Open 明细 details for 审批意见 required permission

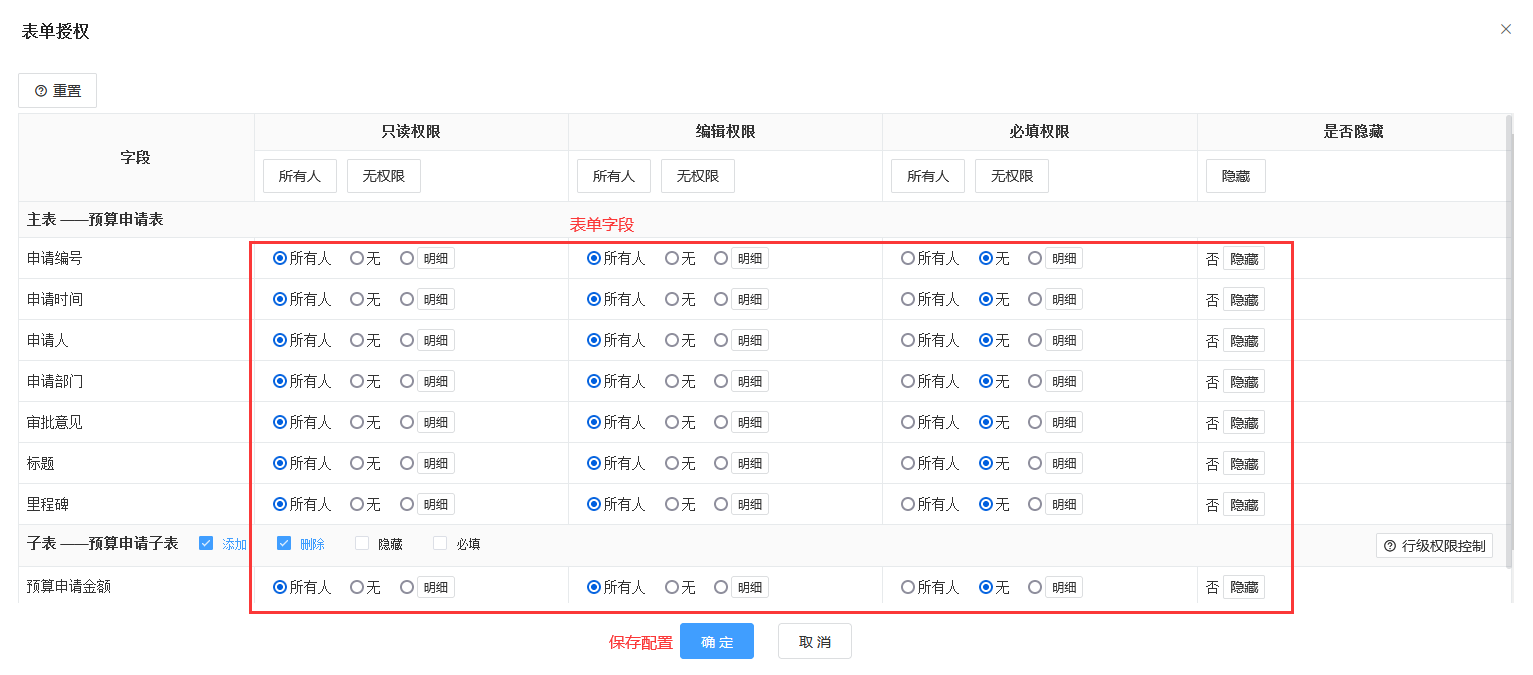[x=1063, y=422]
